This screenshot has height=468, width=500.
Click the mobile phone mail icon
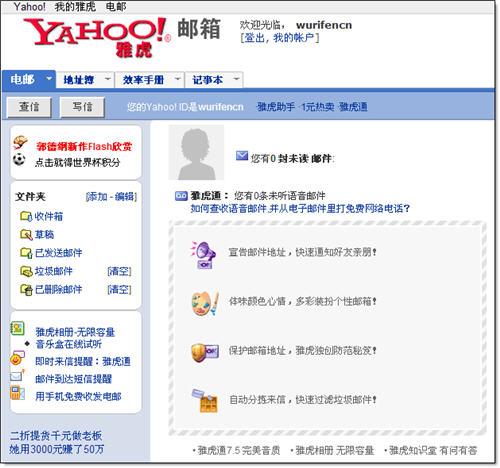point(17,393)
